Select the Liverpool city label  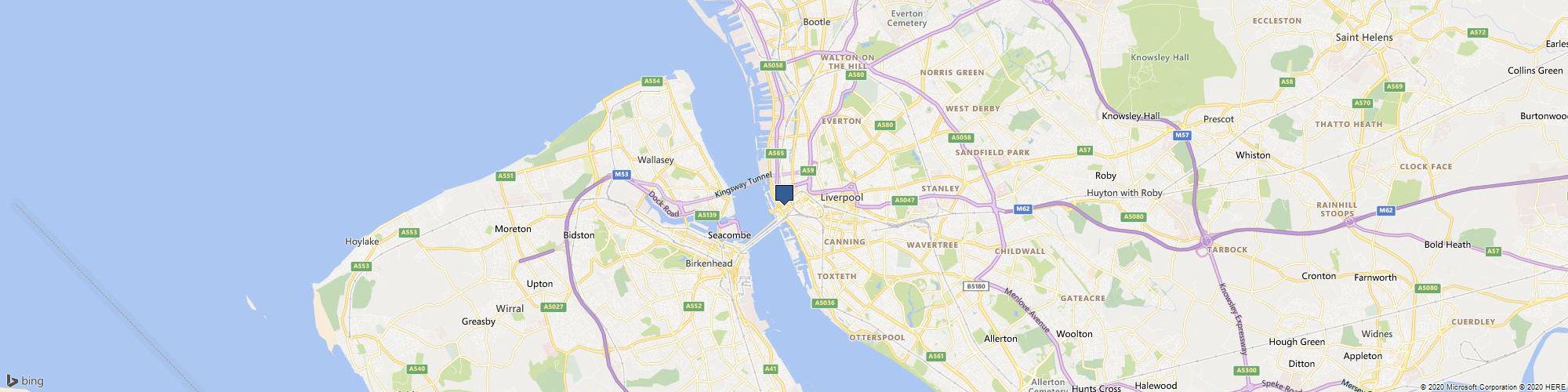(841, 198)
